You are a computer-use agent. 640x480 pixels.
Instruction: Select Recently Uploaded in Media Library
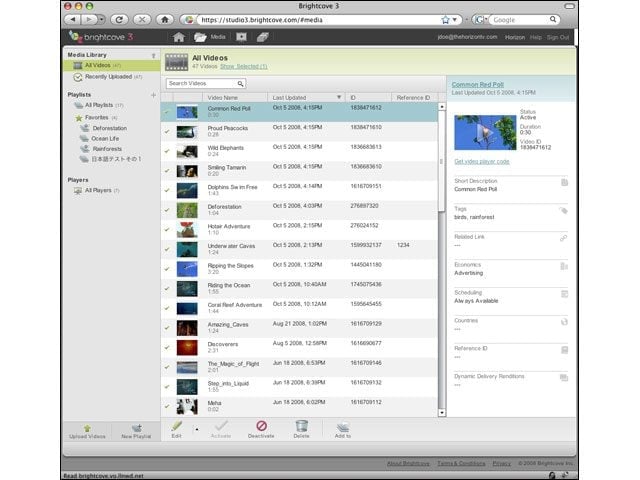(x=112, y=77)
